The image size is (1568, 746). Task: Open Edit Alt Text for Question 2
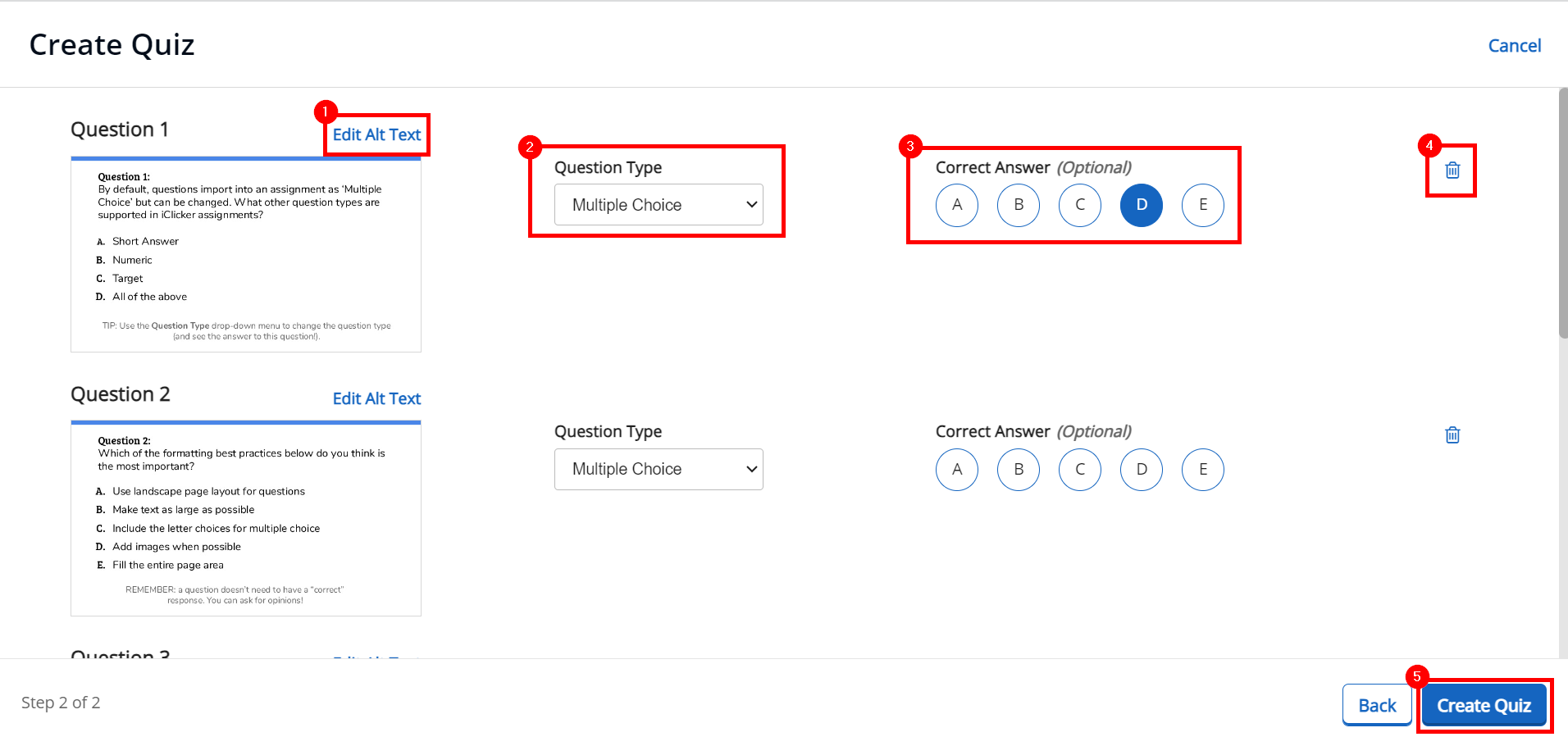376,398
